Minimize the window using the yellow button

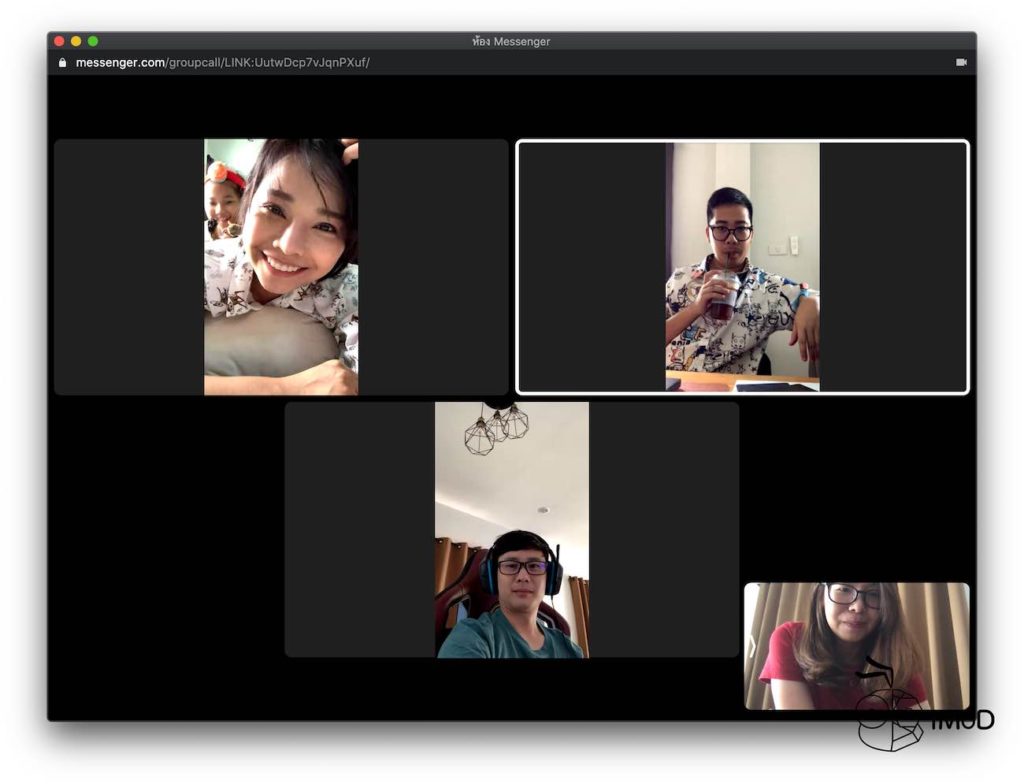click(x=76, y=41)
